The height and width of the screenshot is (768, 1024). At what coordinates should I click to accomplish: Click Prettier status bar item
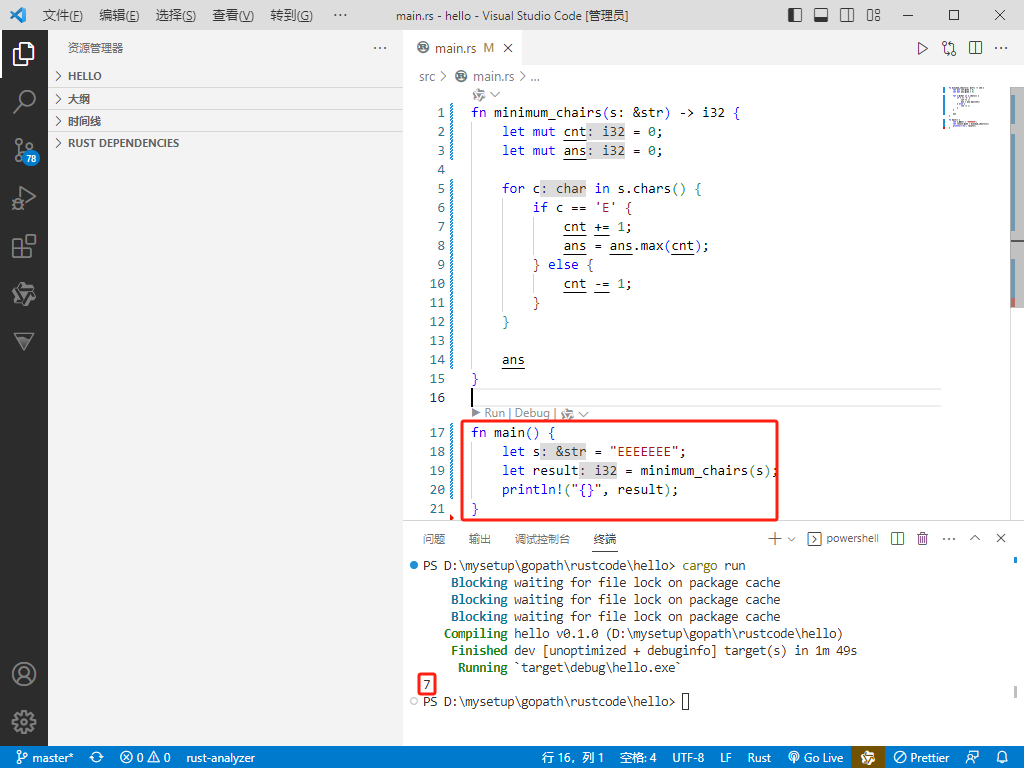[x=921, y=758]
